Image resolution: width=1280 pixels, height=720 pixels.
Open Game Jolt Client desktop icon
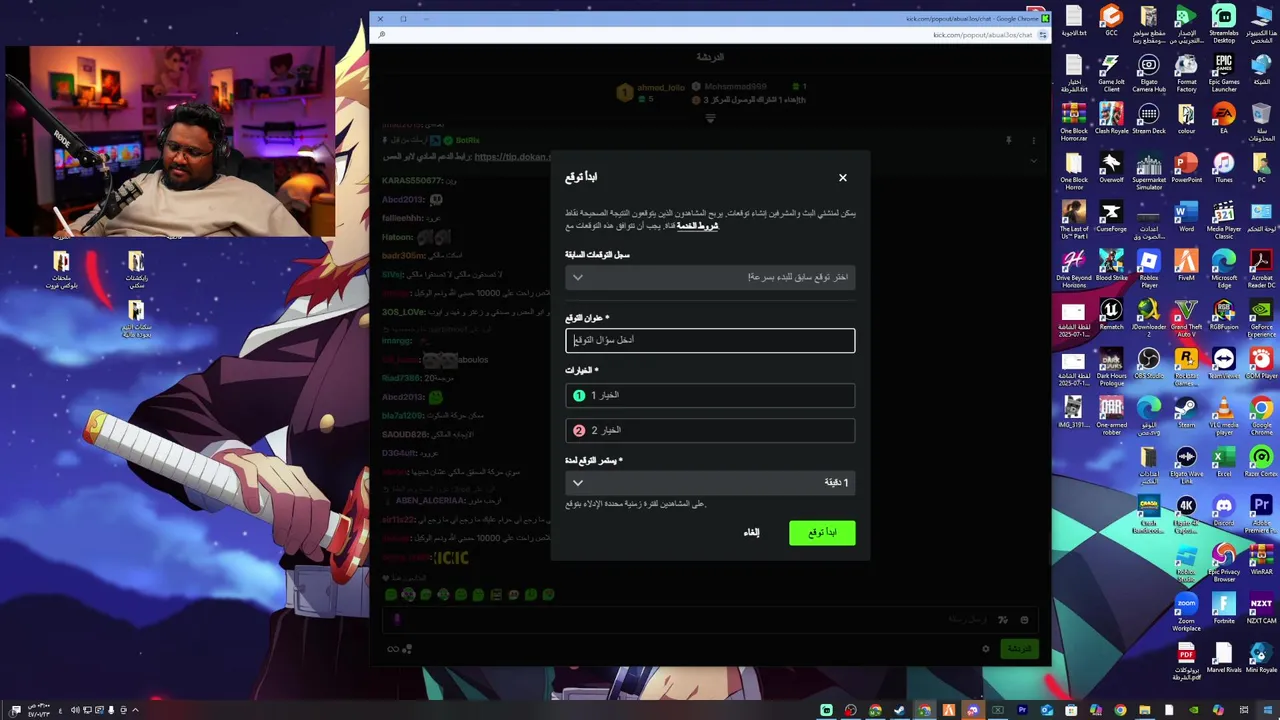tap(1111, 74)
